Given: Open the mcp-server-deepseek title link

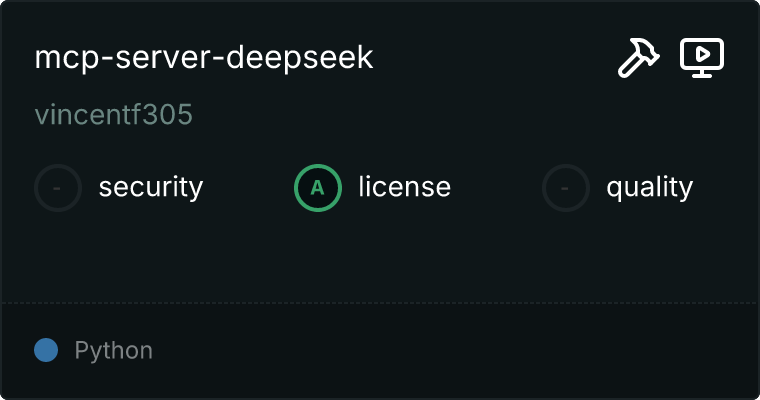Looking at the screenshot, I should 204,58.
